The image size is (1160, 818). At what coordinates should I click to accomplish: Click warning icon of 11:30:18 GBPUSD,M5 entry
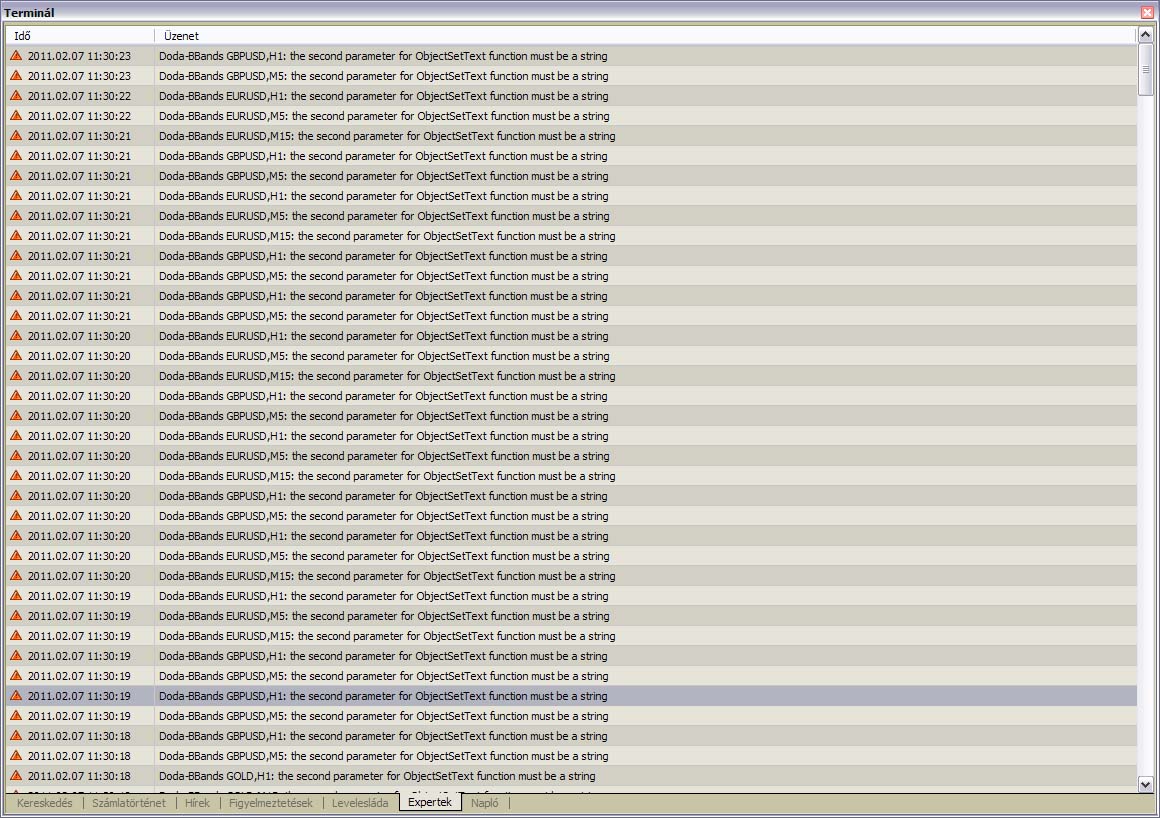pyautogui.click(x=16, y=756)
